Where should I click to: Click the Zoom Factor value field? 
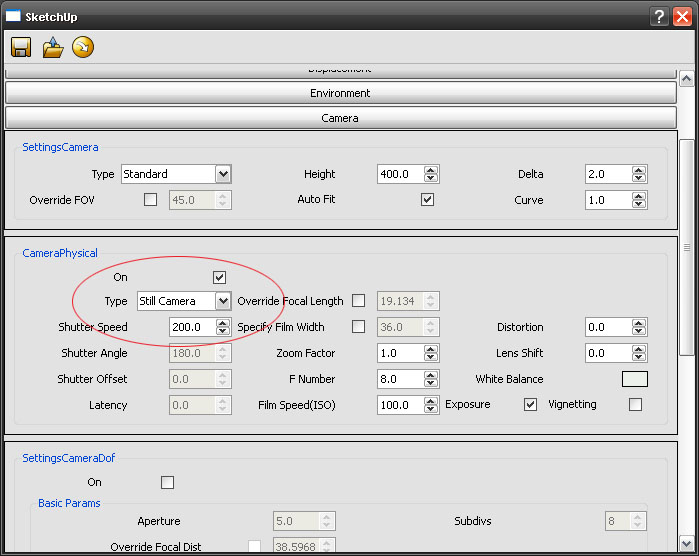pos(400,353)
